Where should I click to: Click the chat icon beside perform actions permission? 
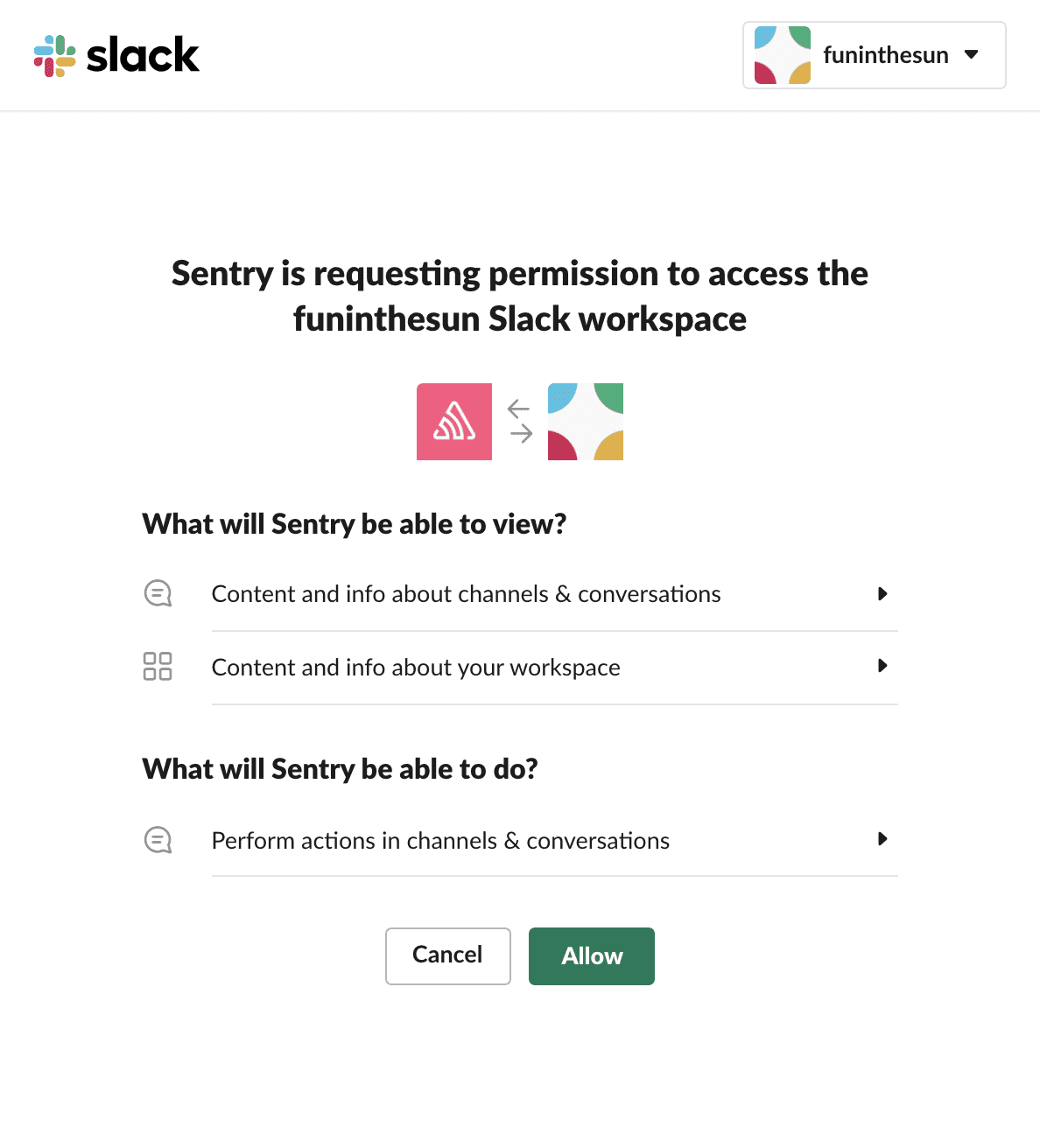(158, 840)
